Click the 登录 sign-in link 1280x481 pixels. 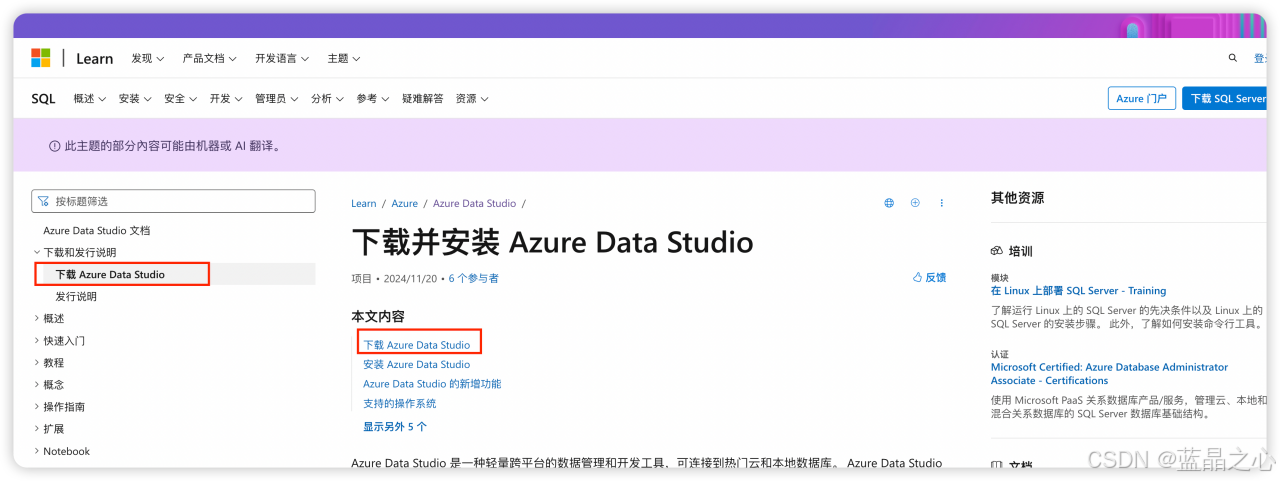(x=1261, y=58)
